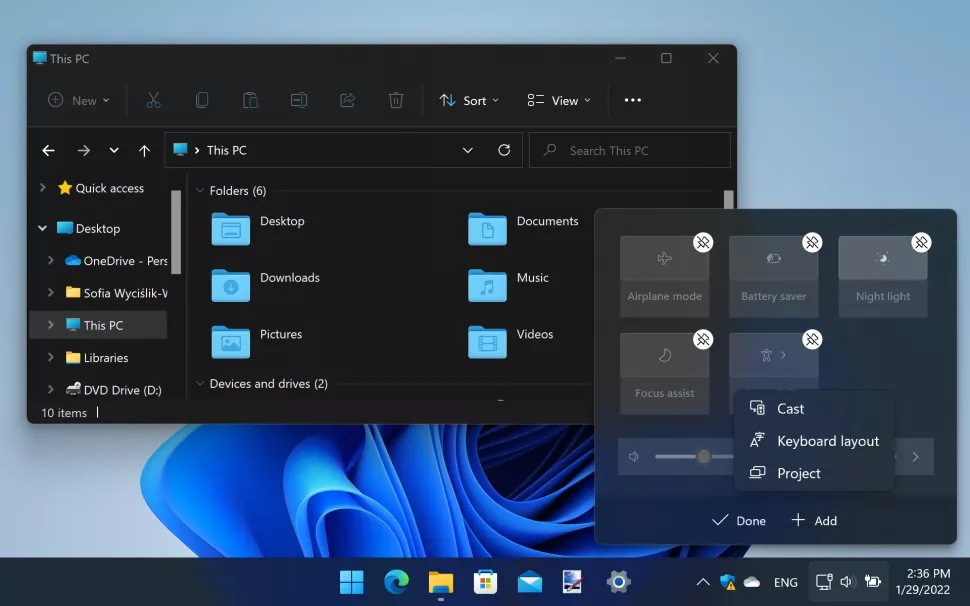Image resolution: width=970 pixels, height=606 pixels.
Task: Open address bar history dropdown
Action: tap(468, 150)
